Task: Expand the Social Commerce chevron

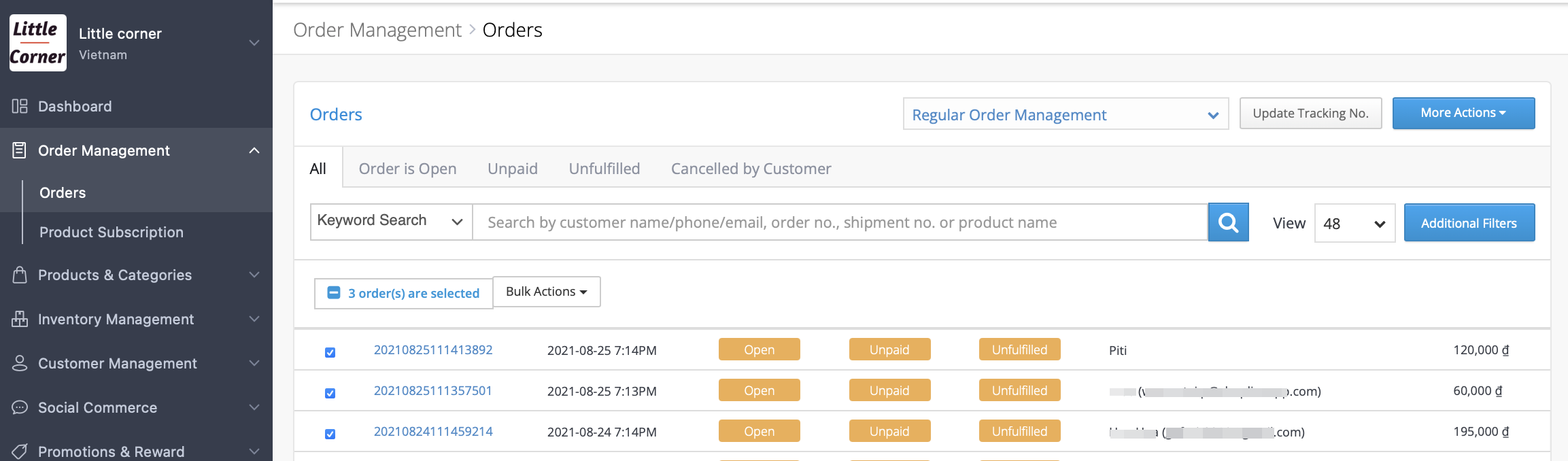Action: point(254,407)
